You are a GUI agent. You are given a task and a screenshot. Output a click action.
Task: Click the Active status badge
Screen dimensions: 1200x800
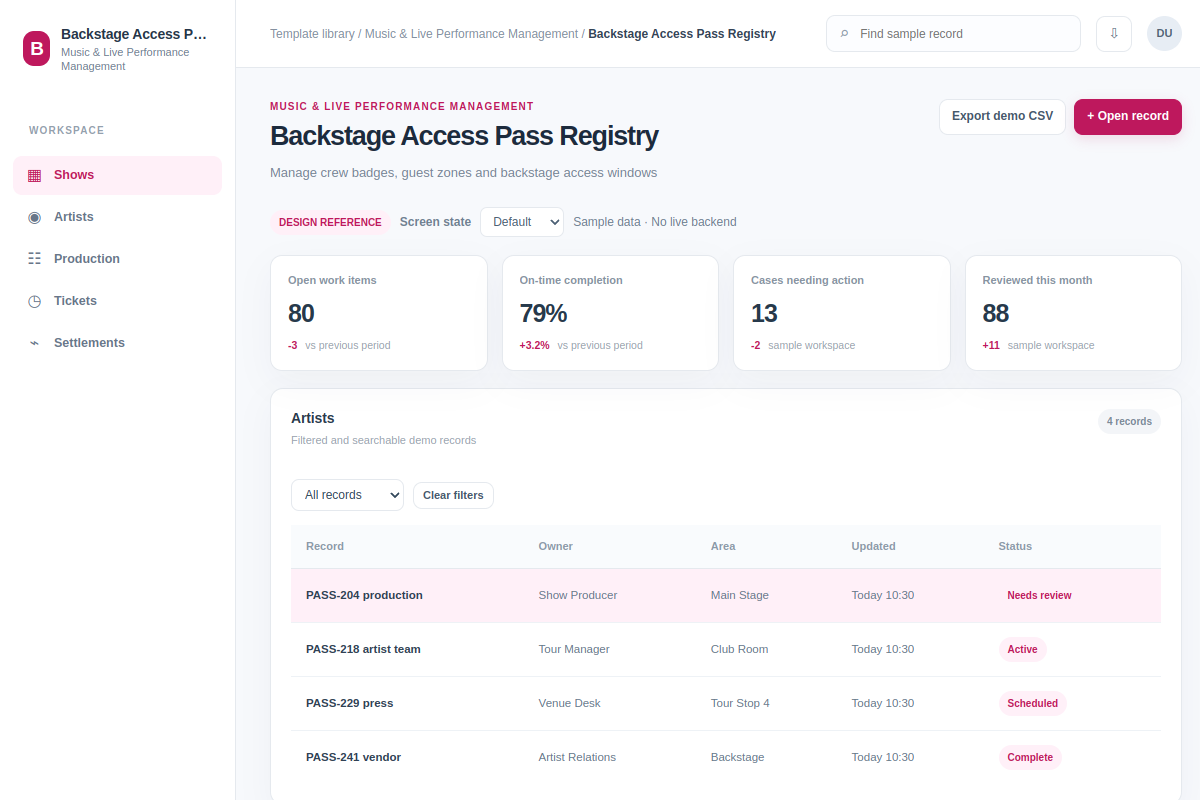[1022, 649]
